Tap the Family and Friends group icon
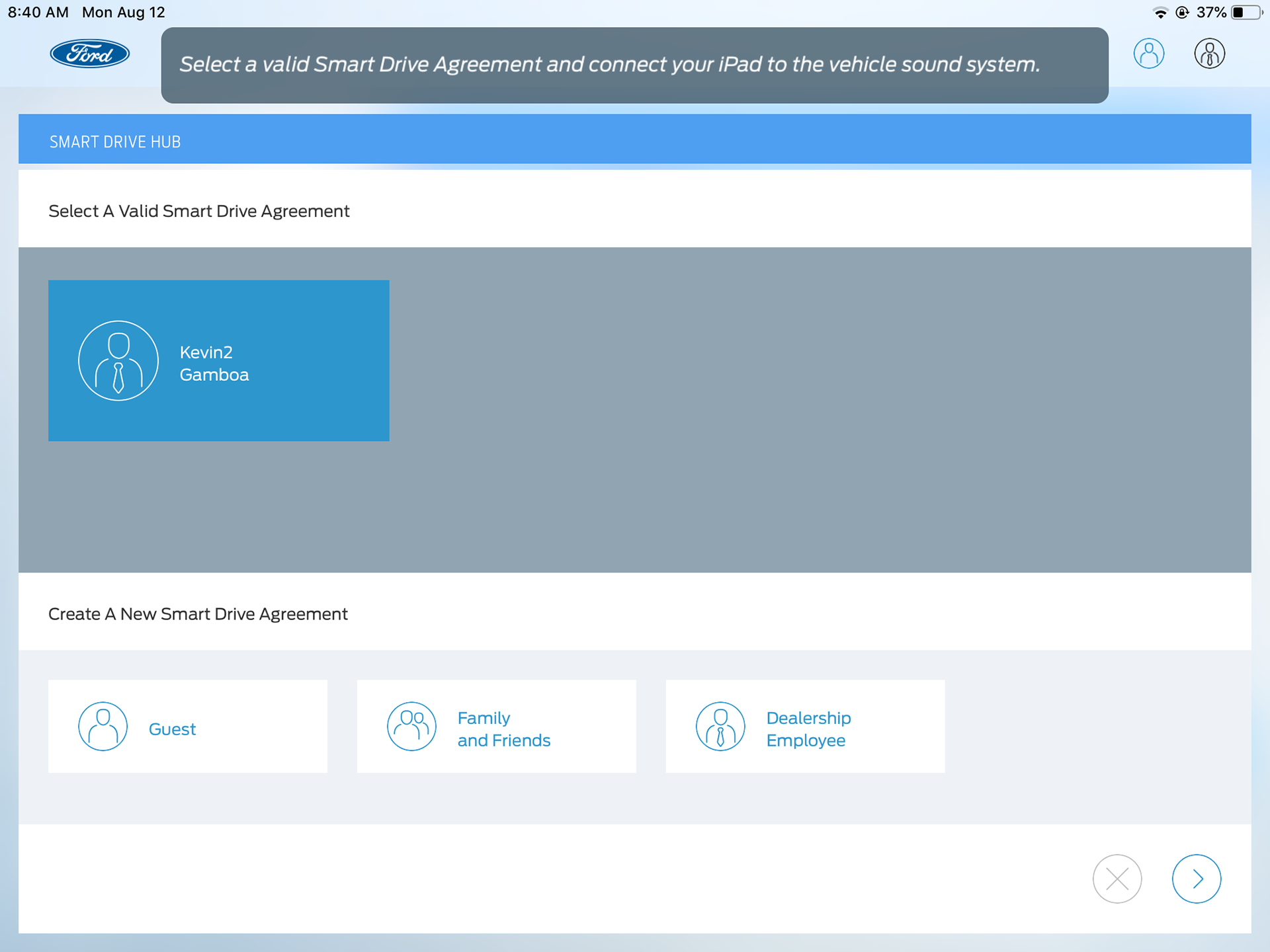Image resolution: width=1270 pixels, height=952 pixels. [x=411, y=726]
